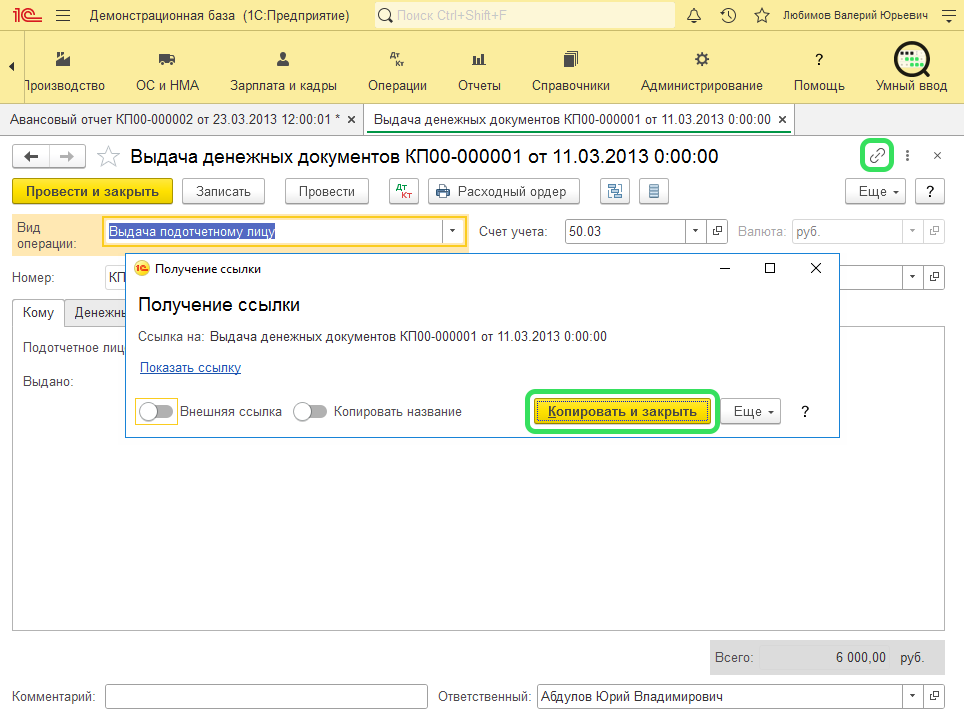Close the Авансовый отчет tab
Screen dimensions: 964x721
point(352,119)
